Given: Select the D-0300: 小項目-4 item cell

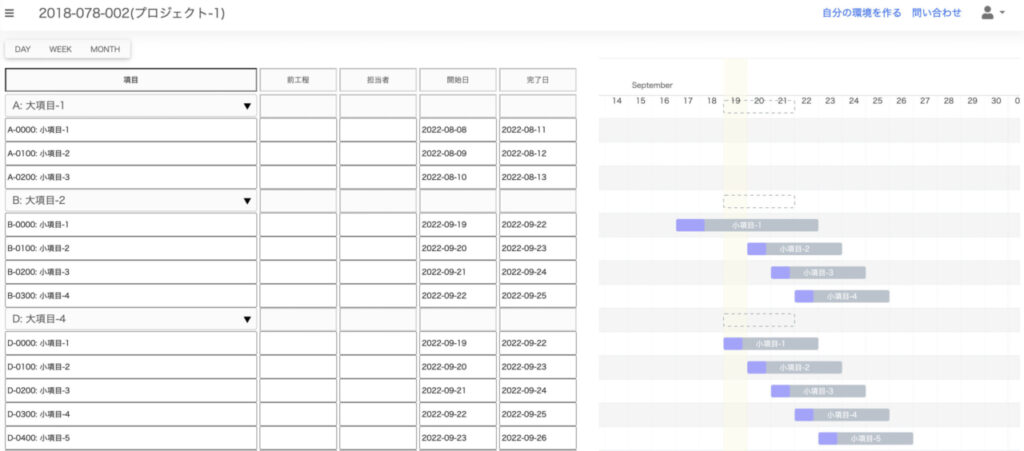Looking at the screenshot, I should (131, 414).
